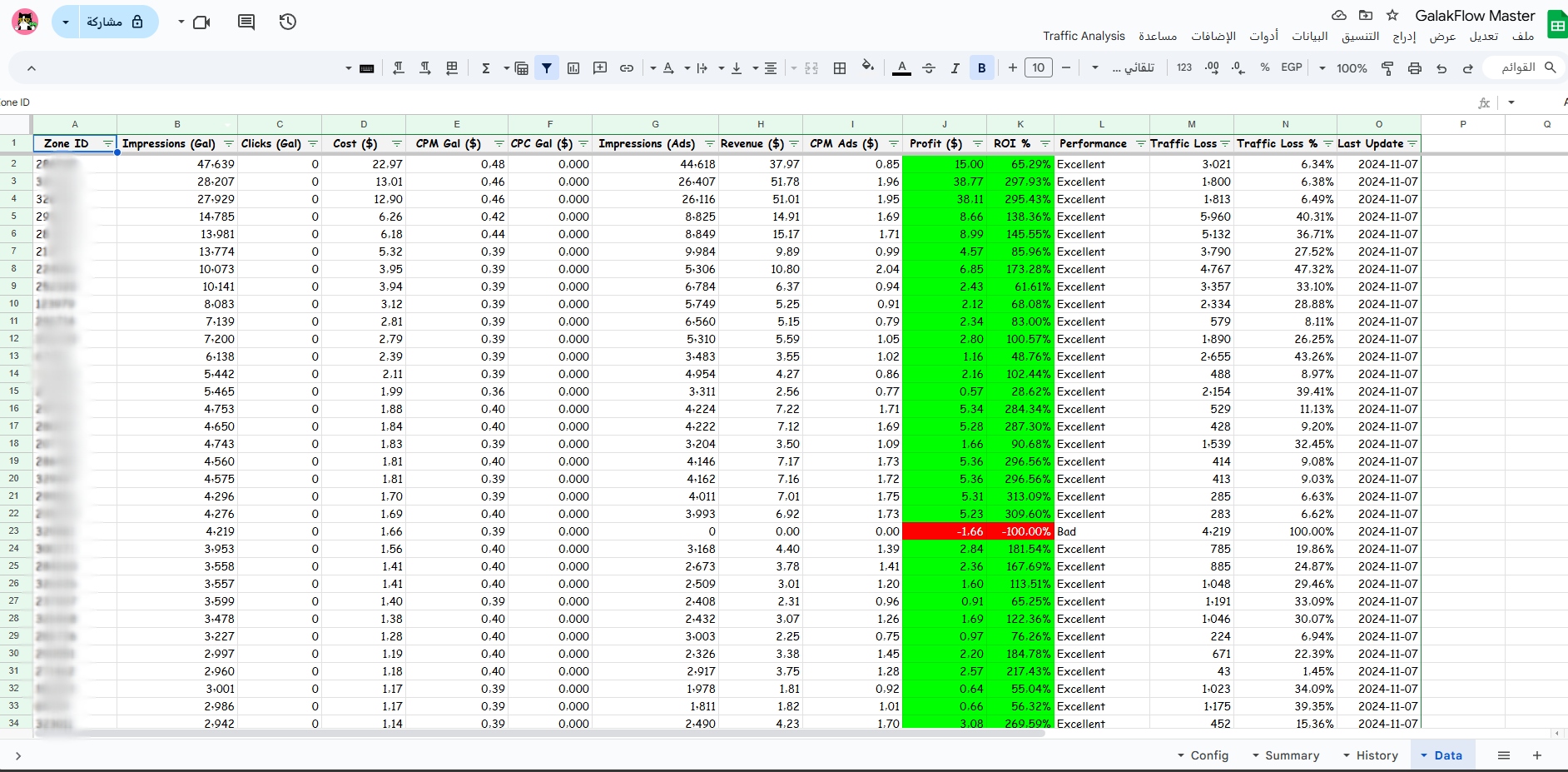Set right-to-left paragraph direction
The height and width of the screenshot is (772, 1568).
pos(399,68)
